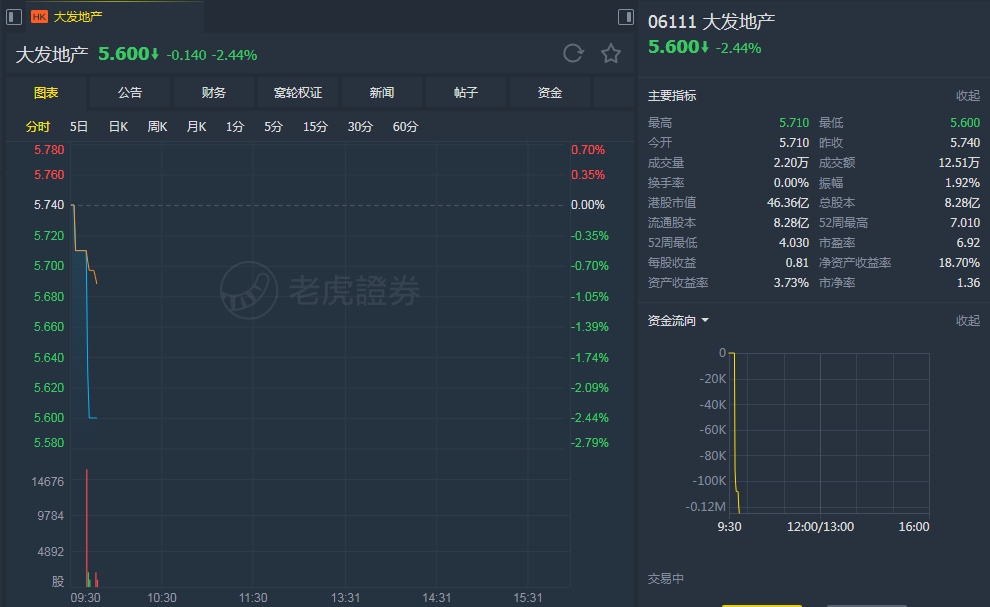Switch chart to 周K

click(x=157, y=127)
